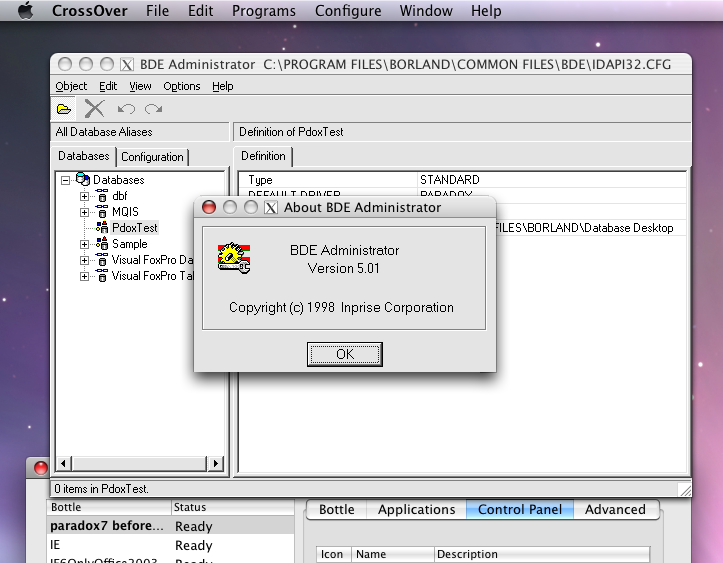Switch to the Configuration tab
723x563 pixels.
tap(152, 157)
